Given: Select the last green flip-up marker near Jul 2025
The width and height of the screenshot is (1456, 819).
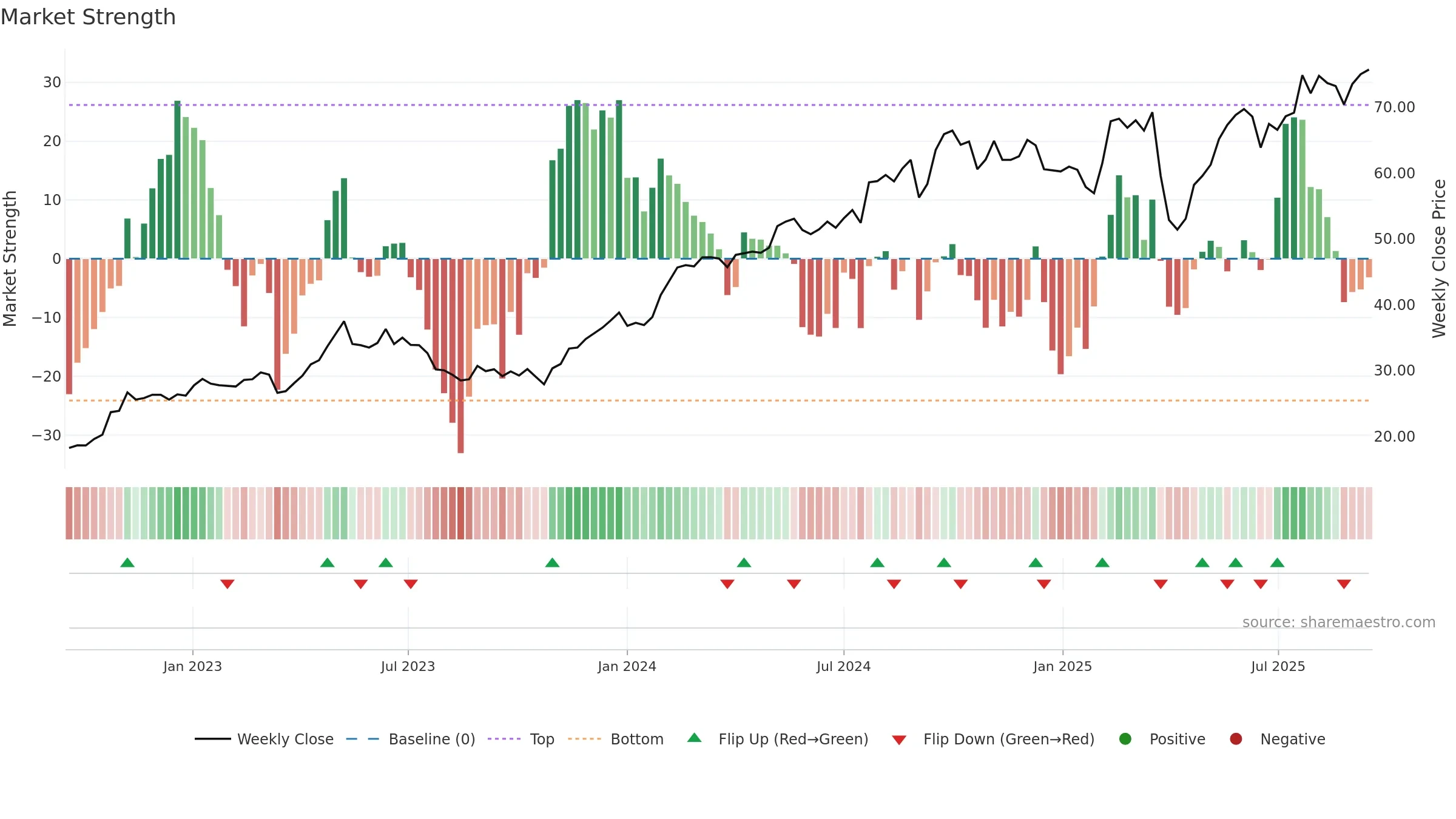Looking at the screenshot, I should pos(1277,563).
